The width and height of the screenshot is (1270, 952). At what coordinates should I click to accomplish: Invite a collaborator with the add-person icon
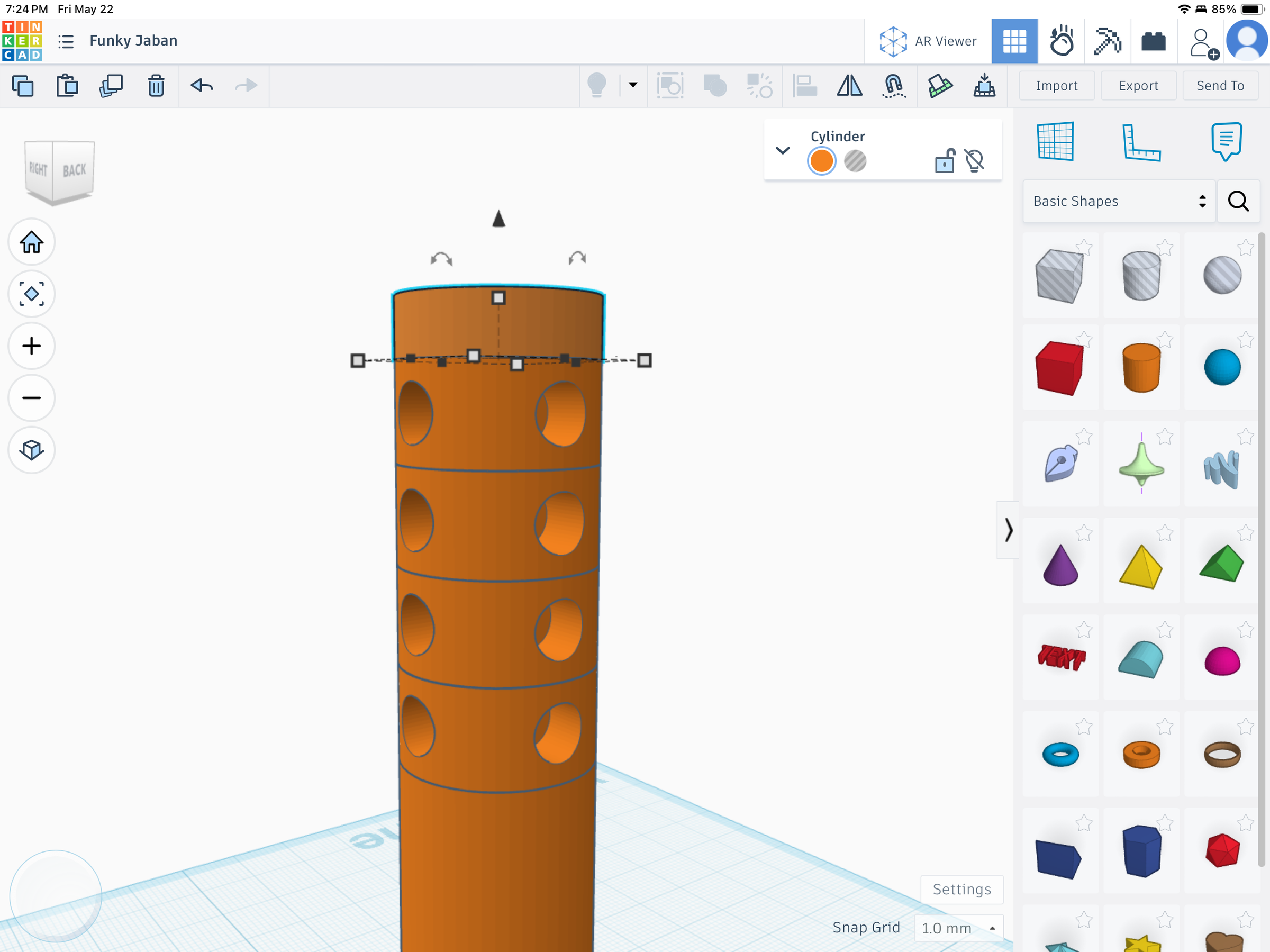click(1203, 43)
